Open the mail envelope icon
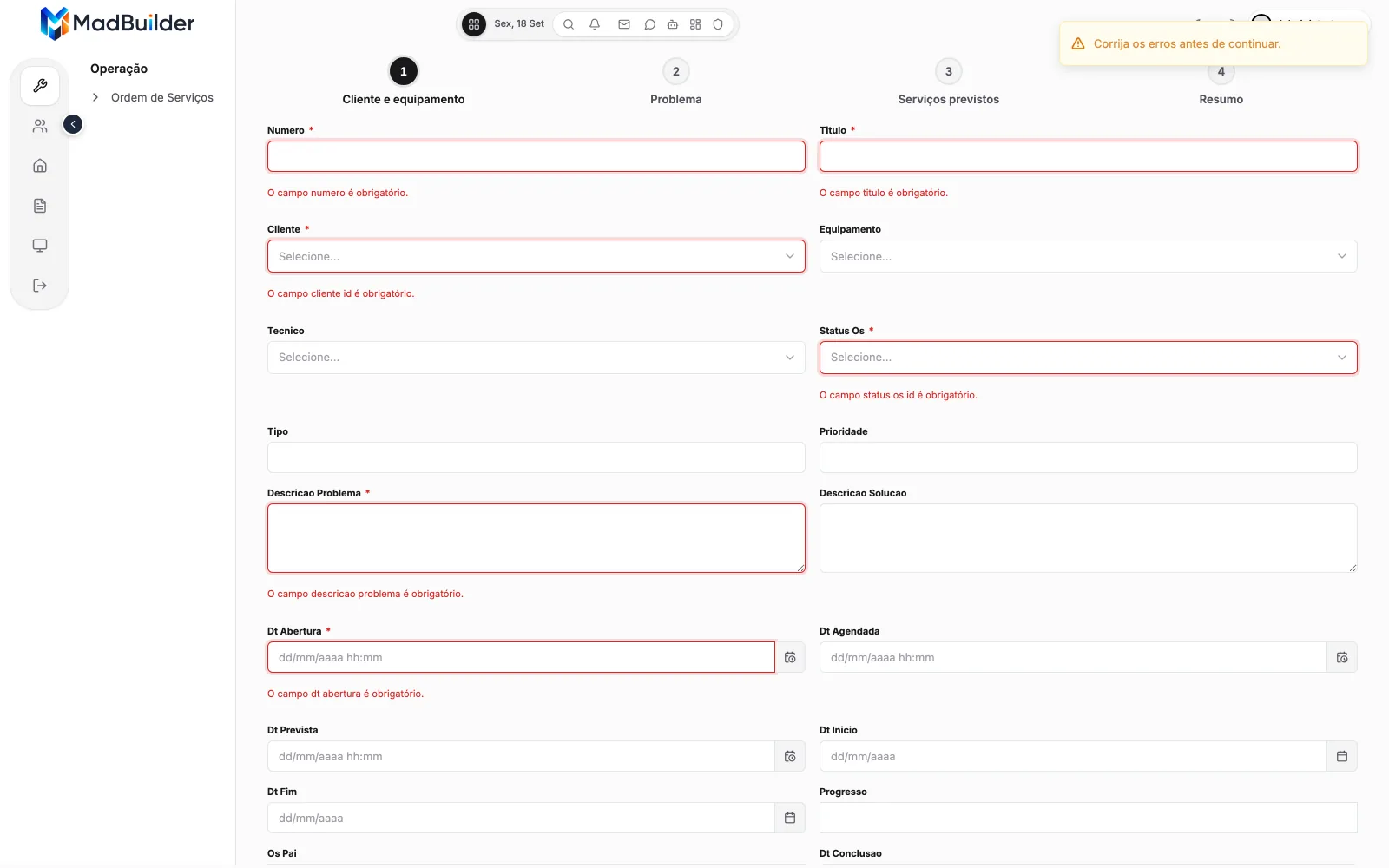 (624, 24)
